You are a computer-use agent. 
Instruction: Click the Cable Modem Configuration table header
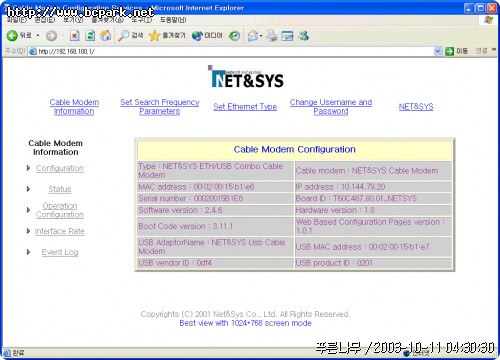295,150
